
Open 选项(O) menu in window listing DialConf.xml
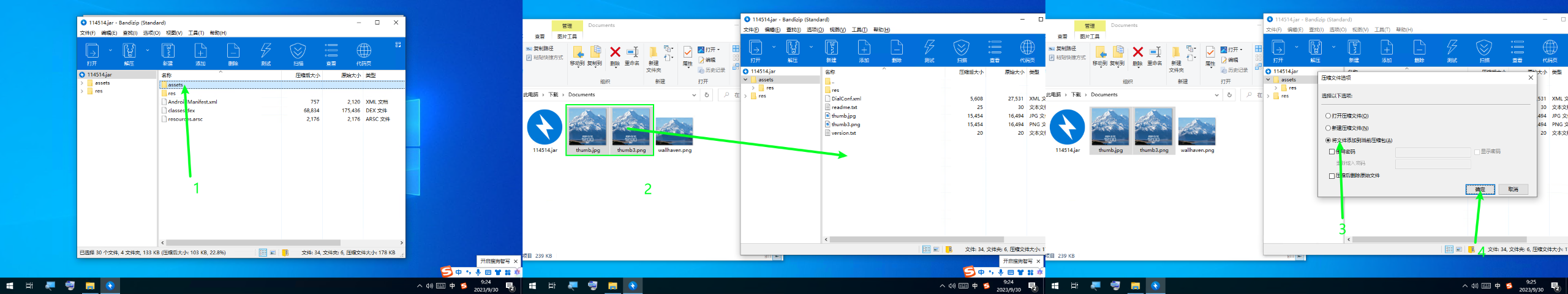click(815, 30)
